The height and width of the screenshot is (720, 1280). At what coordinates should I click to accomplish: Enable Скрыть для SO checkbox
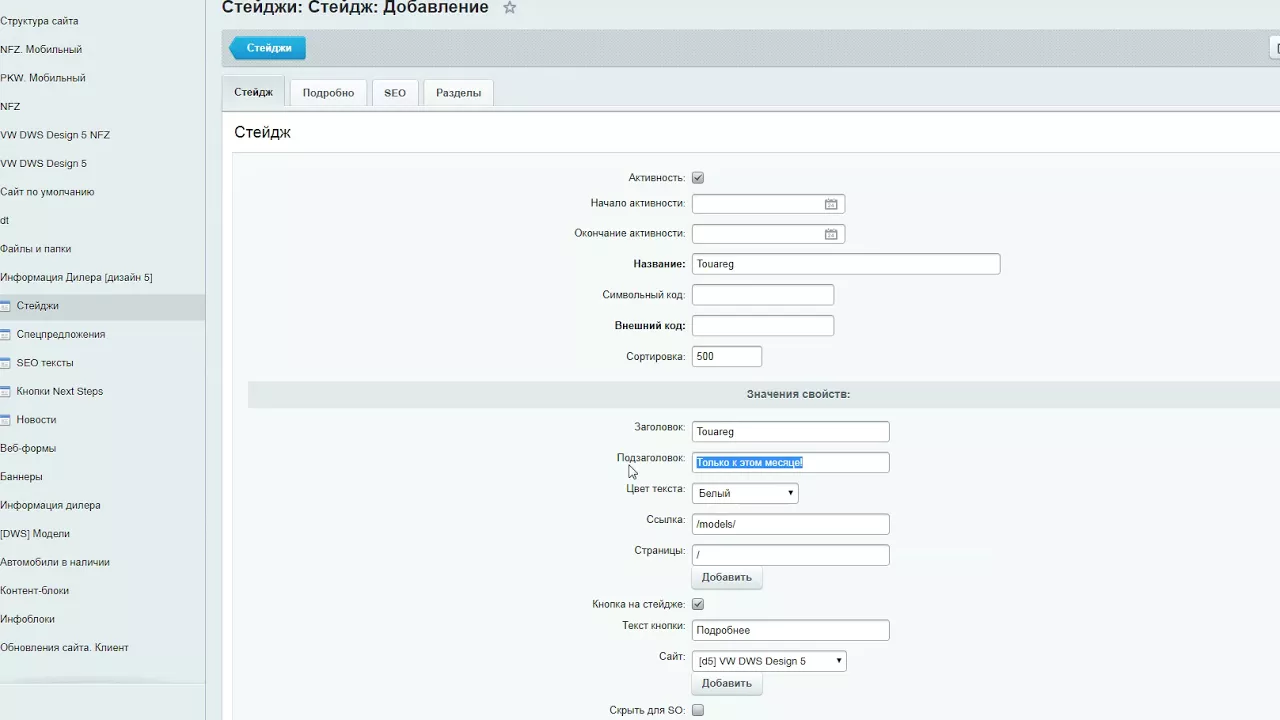698,710
